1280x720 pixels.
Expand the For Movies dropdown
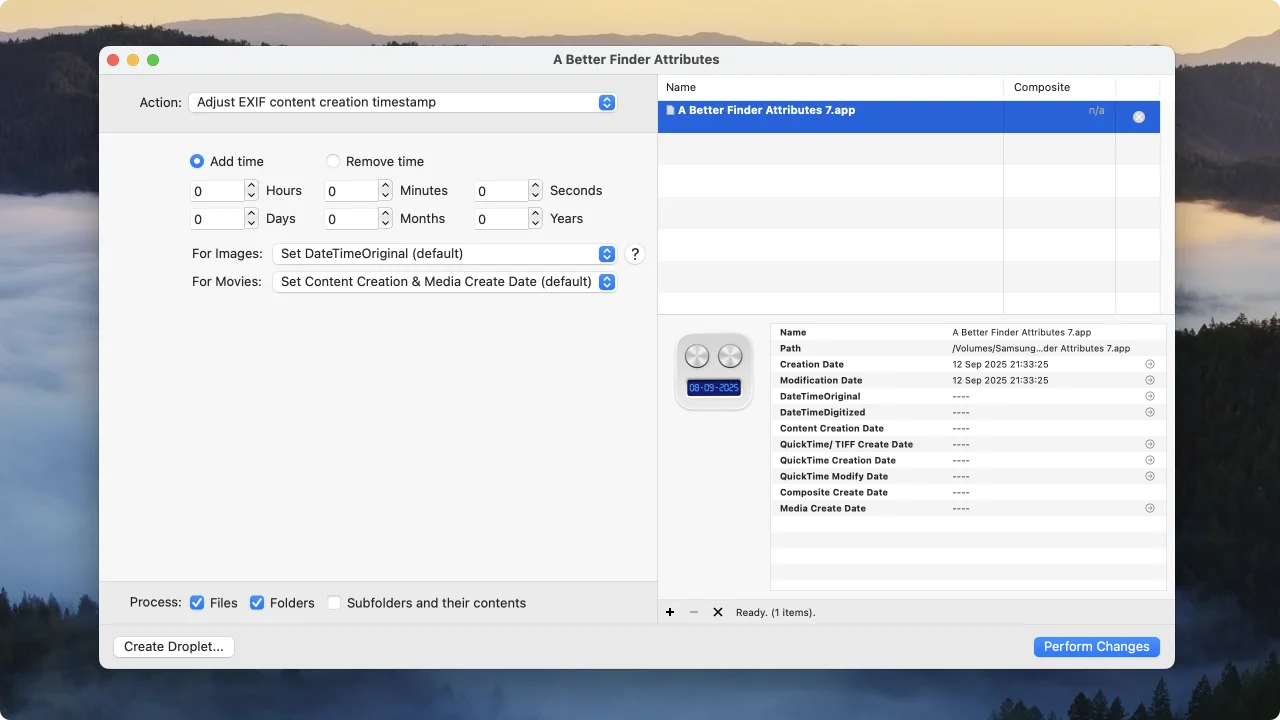click(x=444, y=282)
